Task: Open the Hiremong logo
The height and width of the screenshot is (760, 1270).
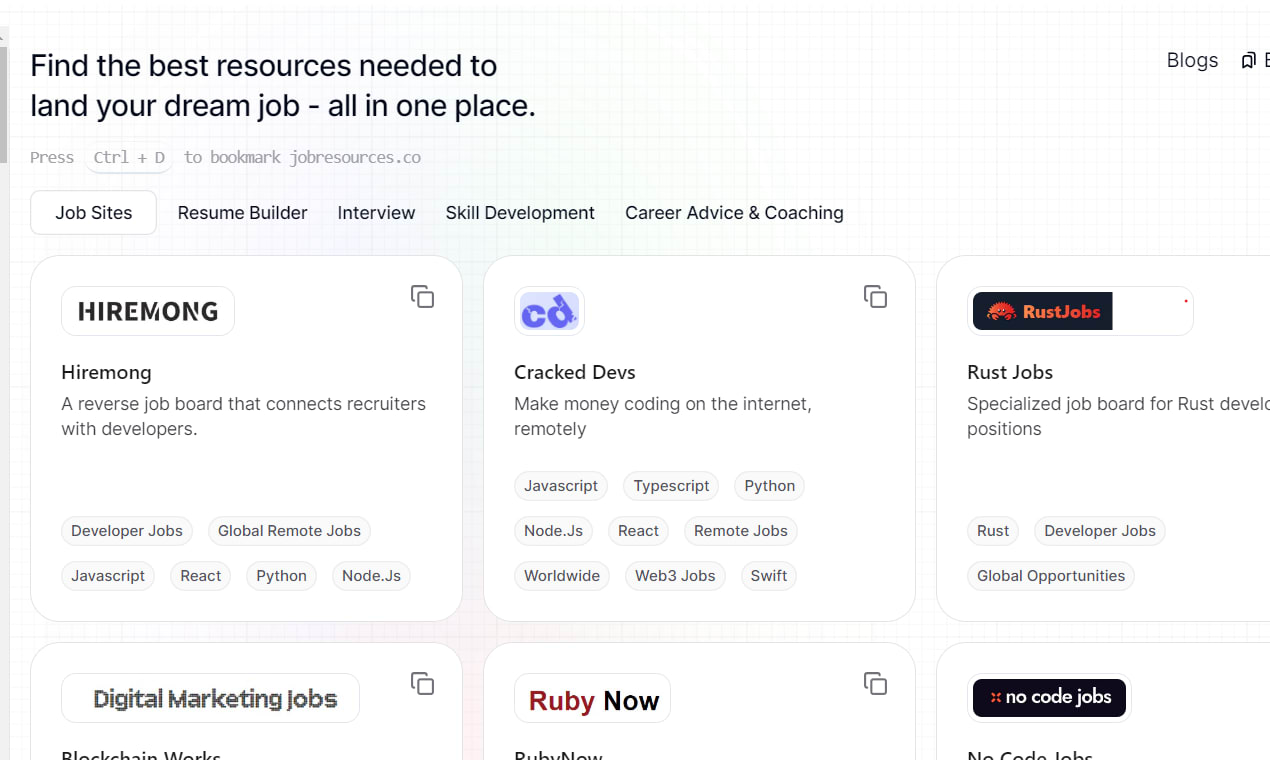Action: [x=148, y=311]
